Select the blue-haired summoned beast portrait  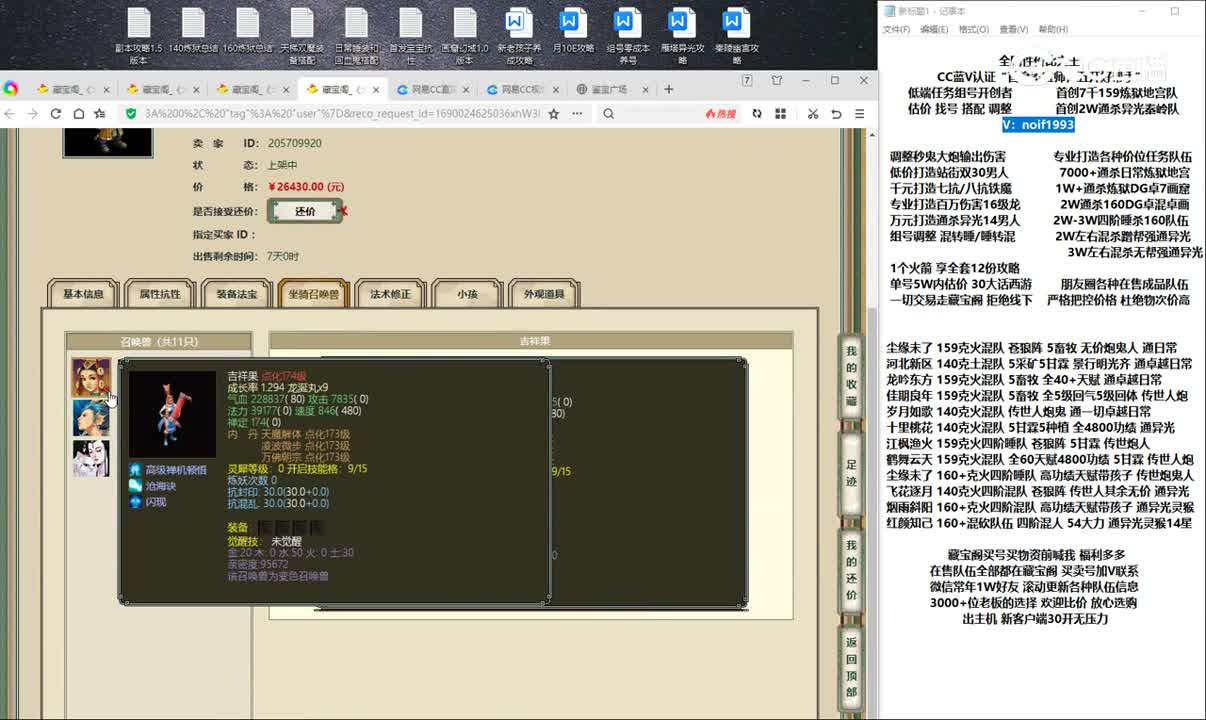(90, 418)
